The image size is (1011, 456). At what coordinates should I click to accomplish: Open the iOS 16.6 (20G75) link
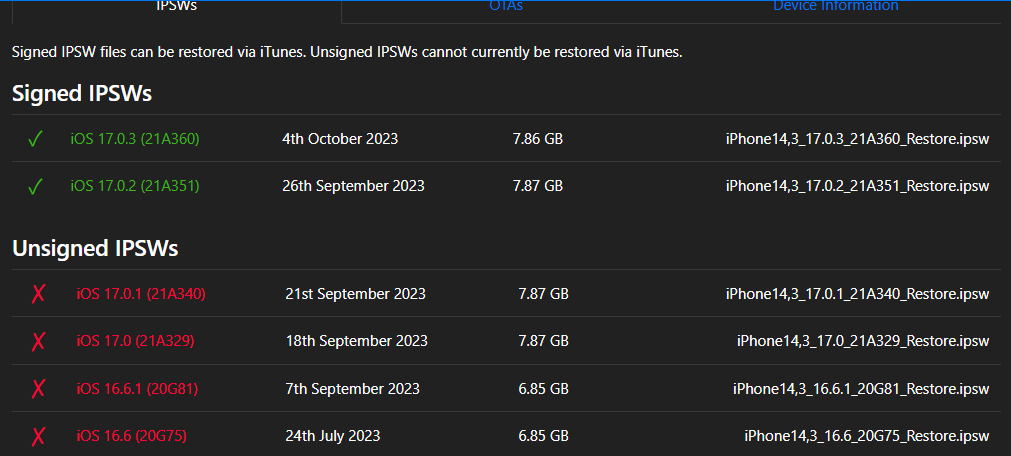[132, 436]
